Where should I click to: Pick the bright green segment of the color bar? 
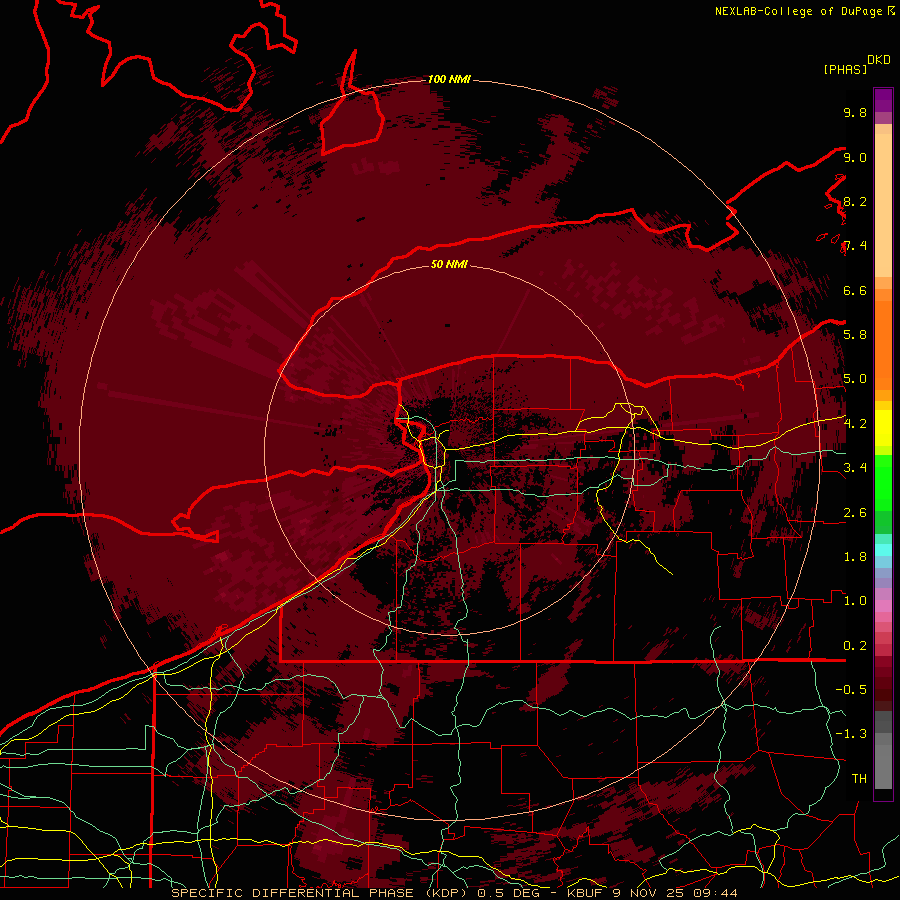pyautogui.click(x=883, y=481)
